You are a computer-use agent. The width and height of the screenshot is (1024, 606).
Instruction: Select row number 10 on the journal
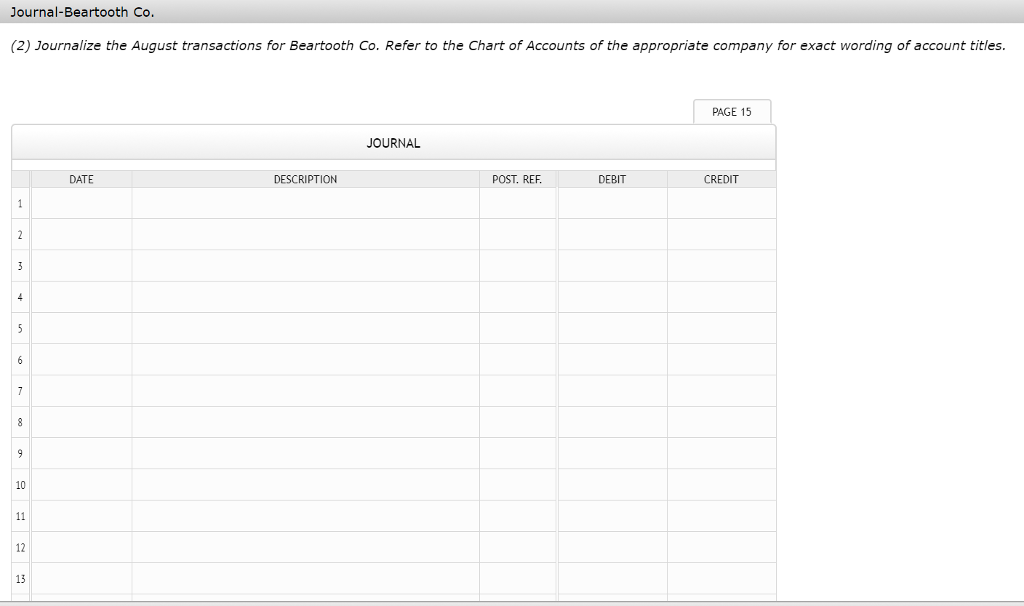click(21, 484)
